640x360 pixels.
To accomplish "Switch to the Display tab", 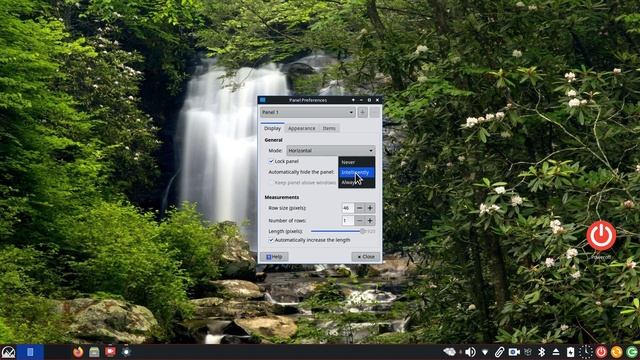I will click(272, 128).
